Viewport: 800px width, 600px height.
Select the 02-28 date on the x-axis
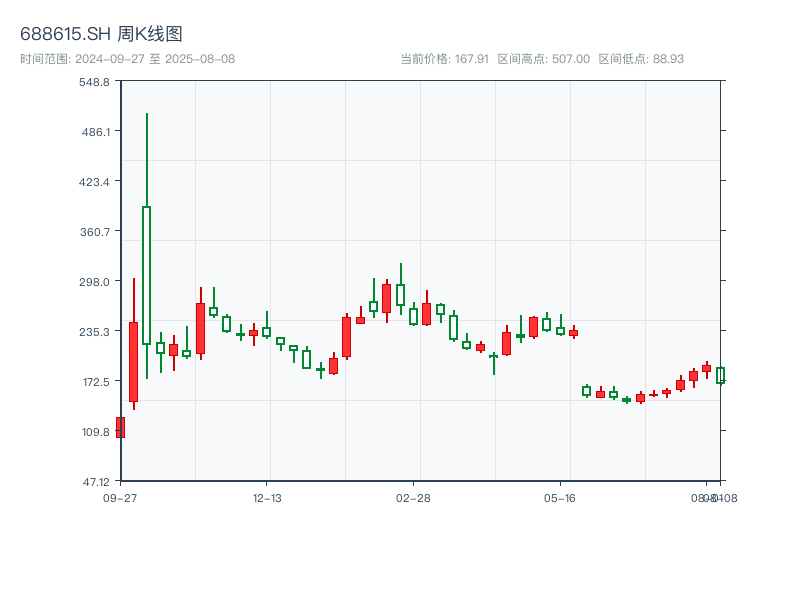pyautogui.click(x=413, y=498)
